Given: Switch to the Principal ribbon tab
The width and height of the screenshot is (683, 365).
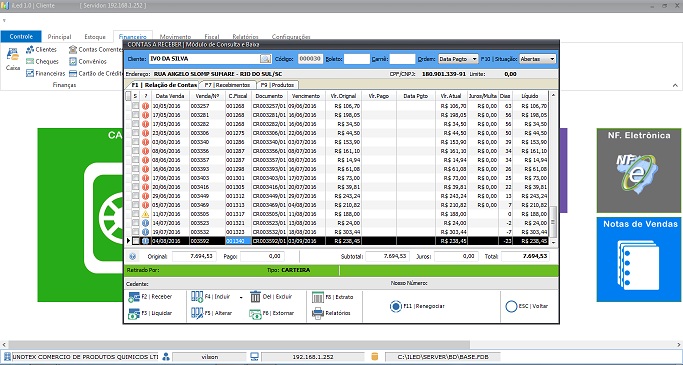Looking at the screenshot, I should point(59,37).
